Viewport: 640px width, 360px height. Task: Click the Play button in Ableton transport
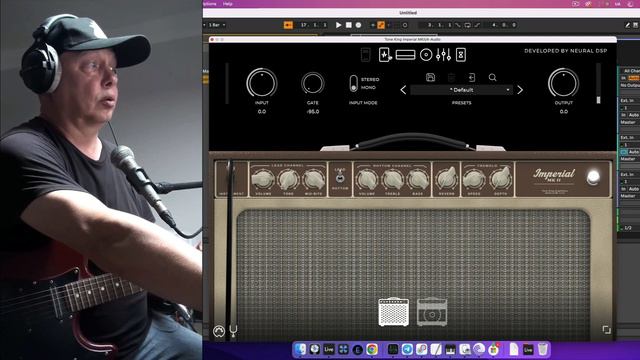[338, 25]
